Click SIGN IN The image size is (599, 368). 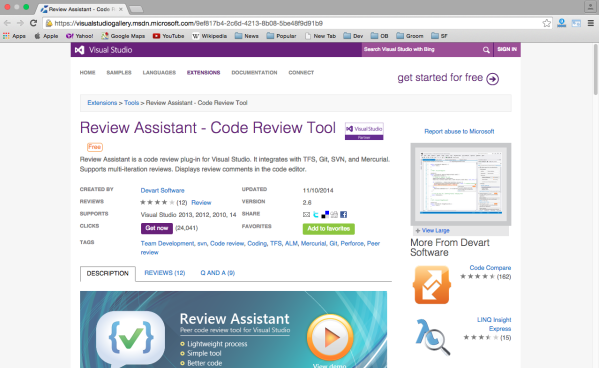[x=507, y=49]
